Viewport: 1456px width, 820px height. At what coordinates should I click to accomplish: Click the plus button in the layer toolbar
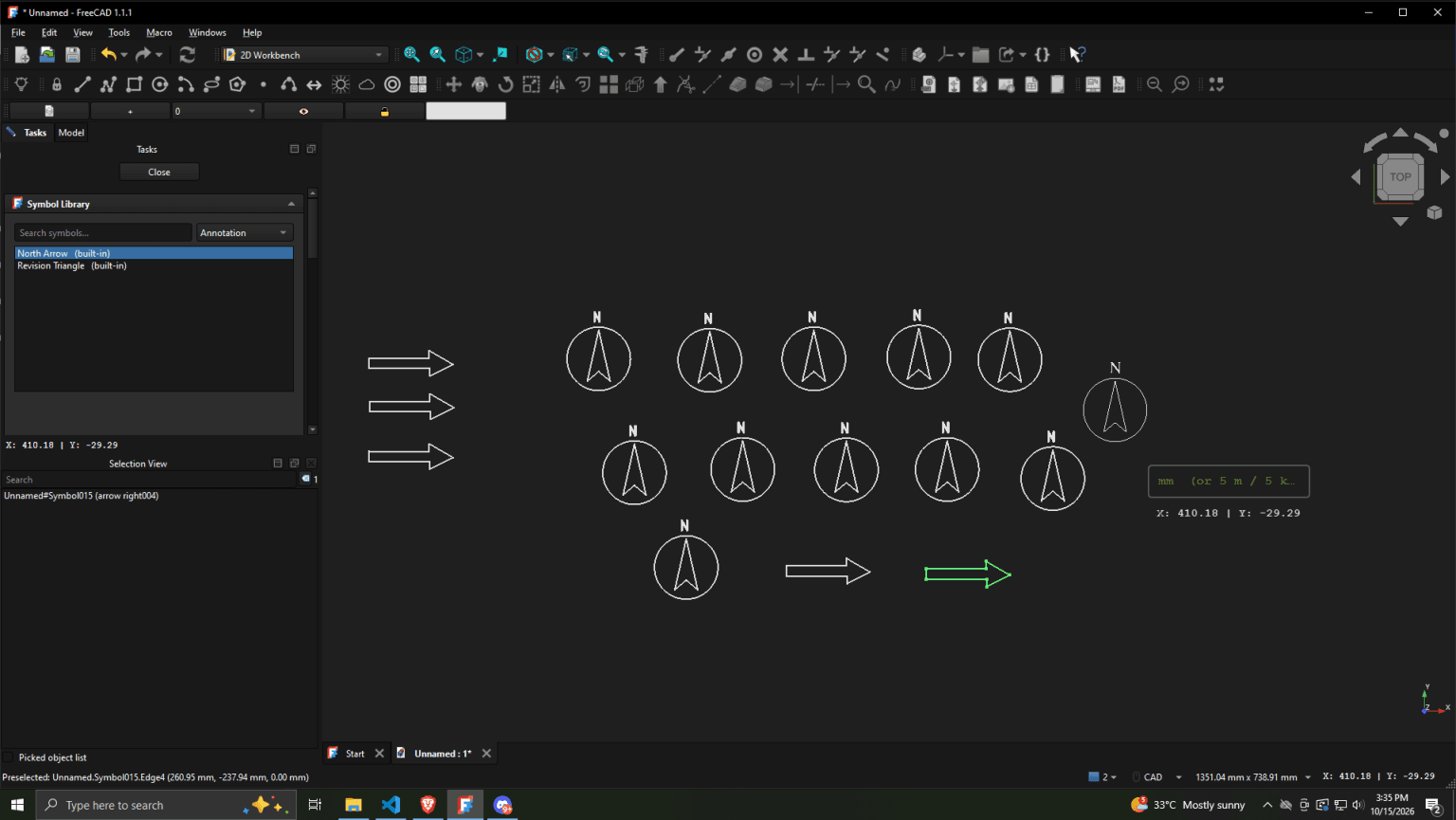pos(130,111)
